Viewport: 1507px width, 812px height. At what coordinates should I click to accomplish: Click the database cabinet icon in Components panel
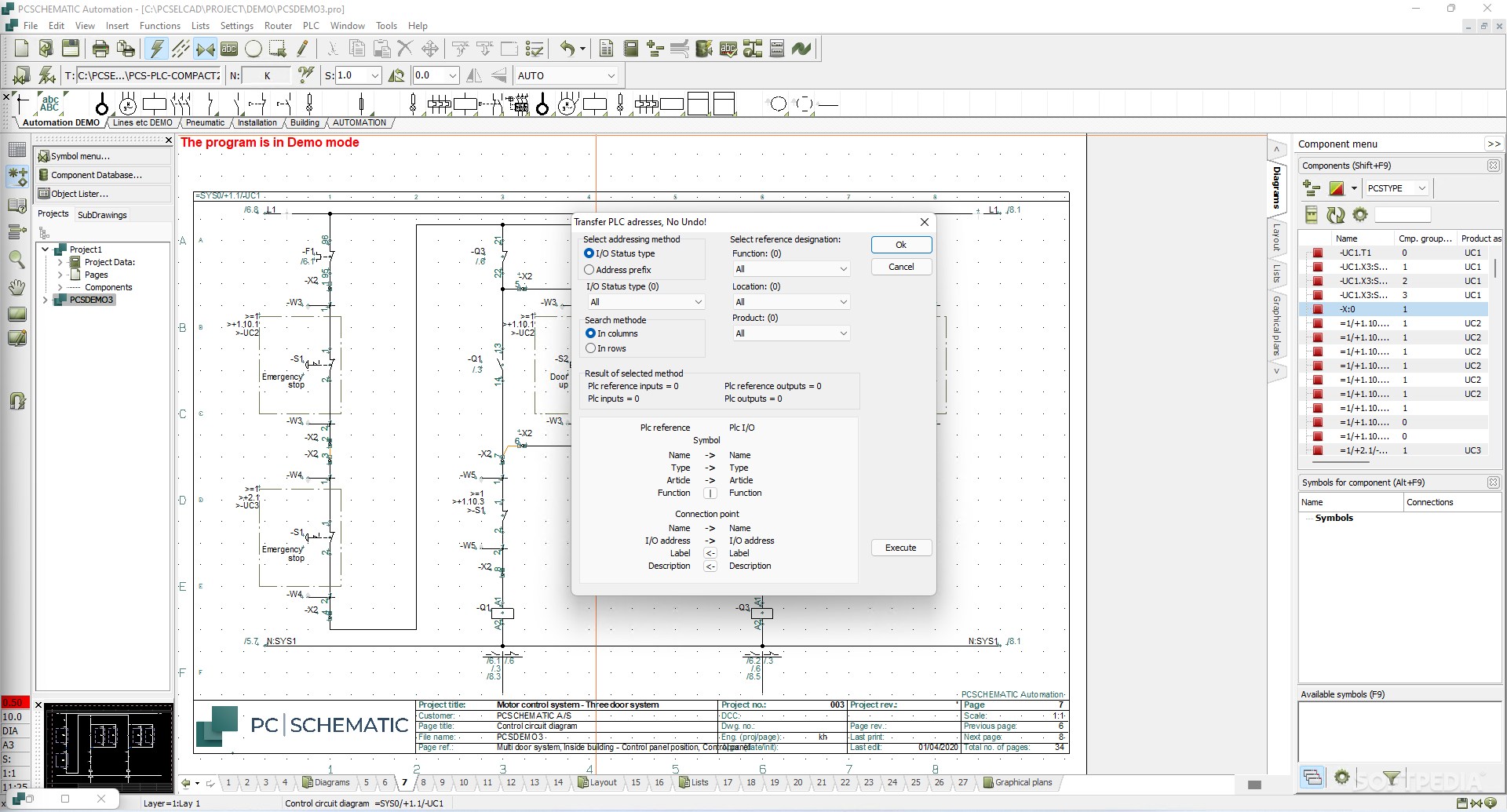tap(1311, 215)
